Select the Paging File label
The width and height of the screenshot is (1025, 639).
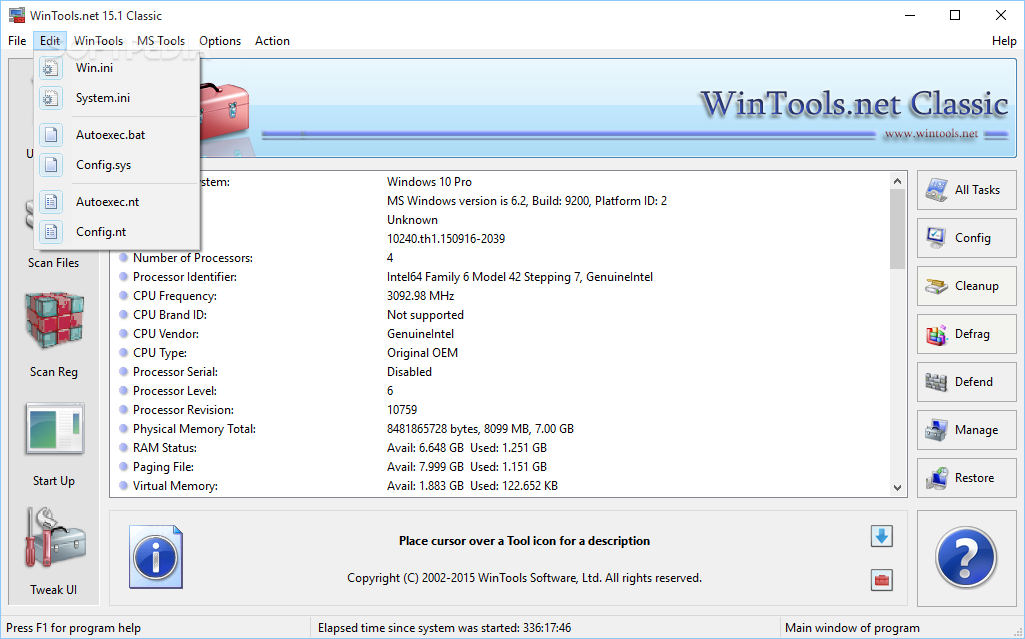click(163, 467)
